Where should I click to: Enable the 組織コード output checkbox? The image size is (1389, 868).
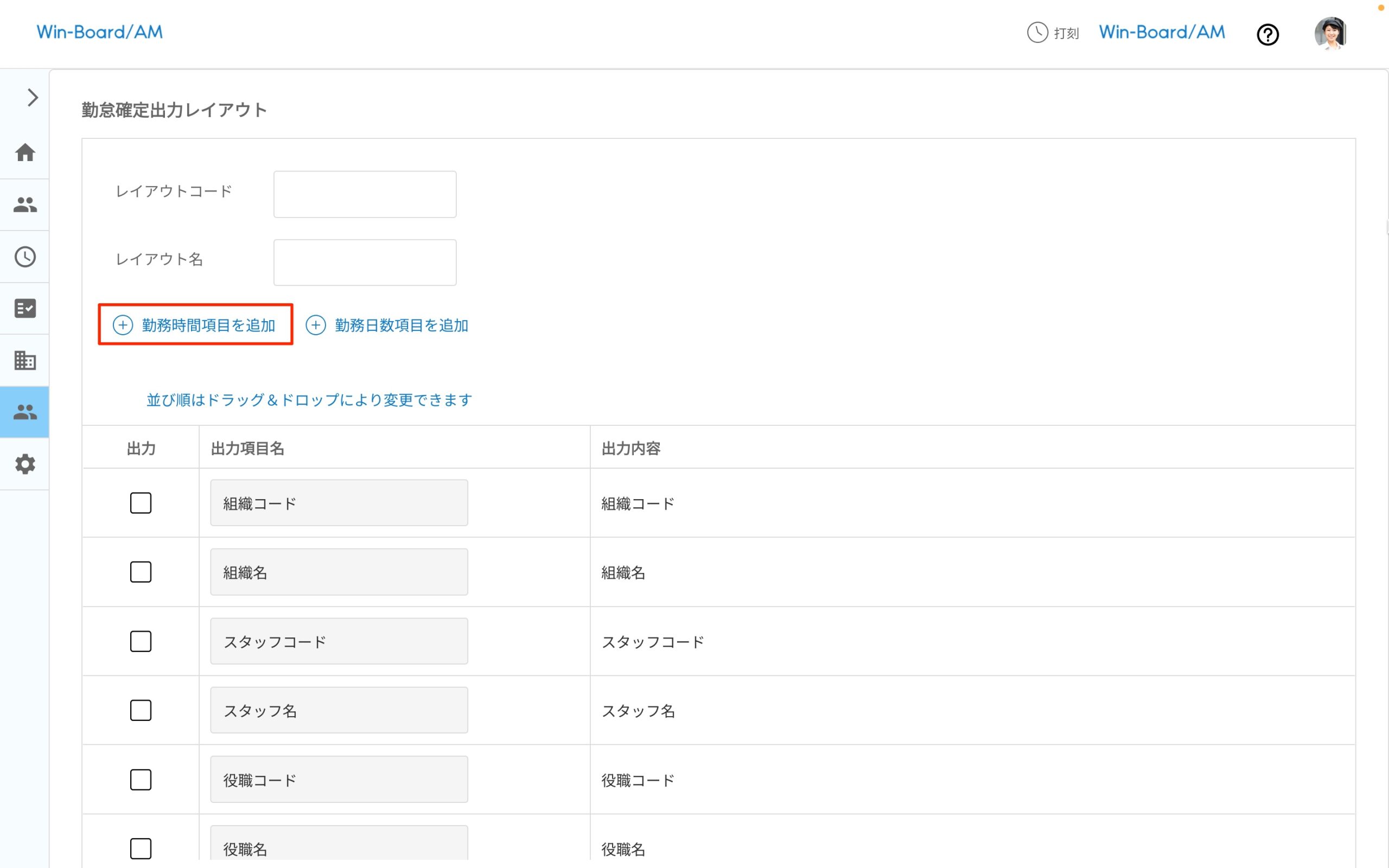tap(141, 503)
